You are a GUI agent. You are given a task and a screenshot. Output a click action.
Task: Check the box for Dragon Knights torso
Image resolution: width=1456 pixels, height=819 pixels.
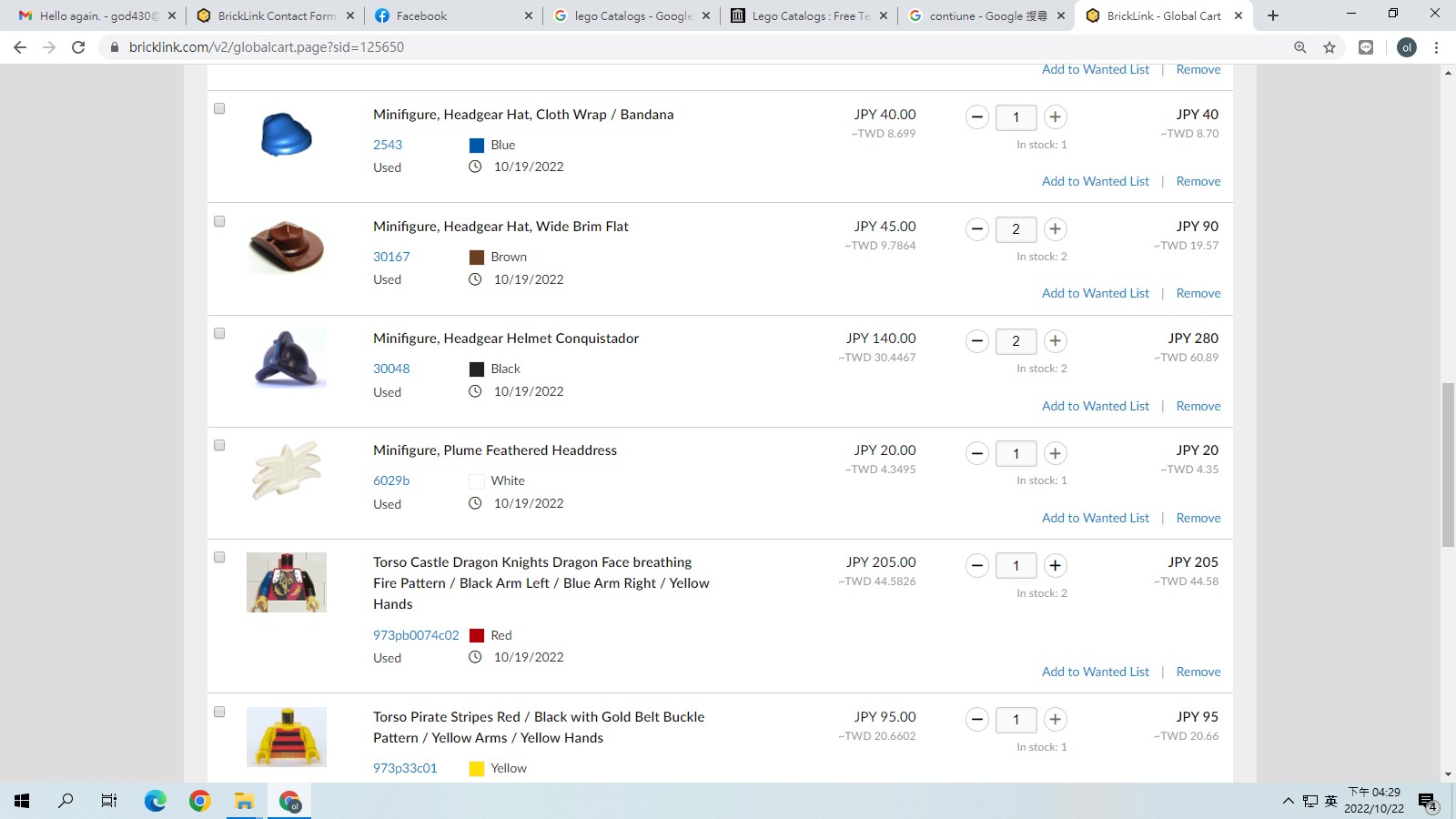219,557
